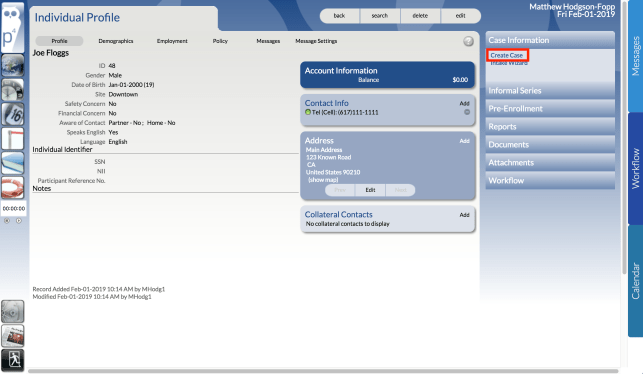
Task: Expand the Informal Series section
Action: point(550,91)
